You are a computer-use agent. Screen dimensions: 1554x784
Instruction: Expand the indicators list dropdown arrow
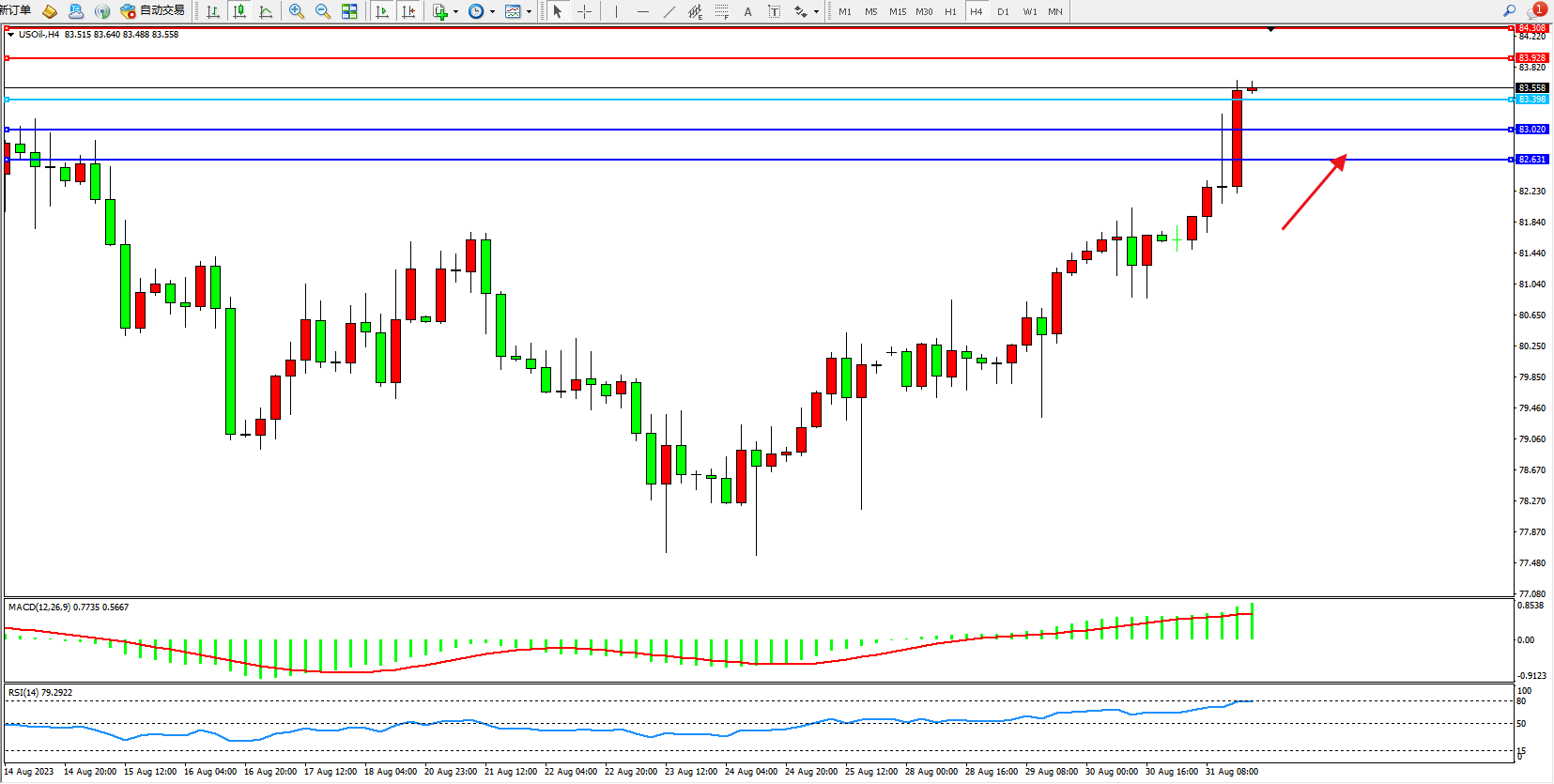(456, 12)
